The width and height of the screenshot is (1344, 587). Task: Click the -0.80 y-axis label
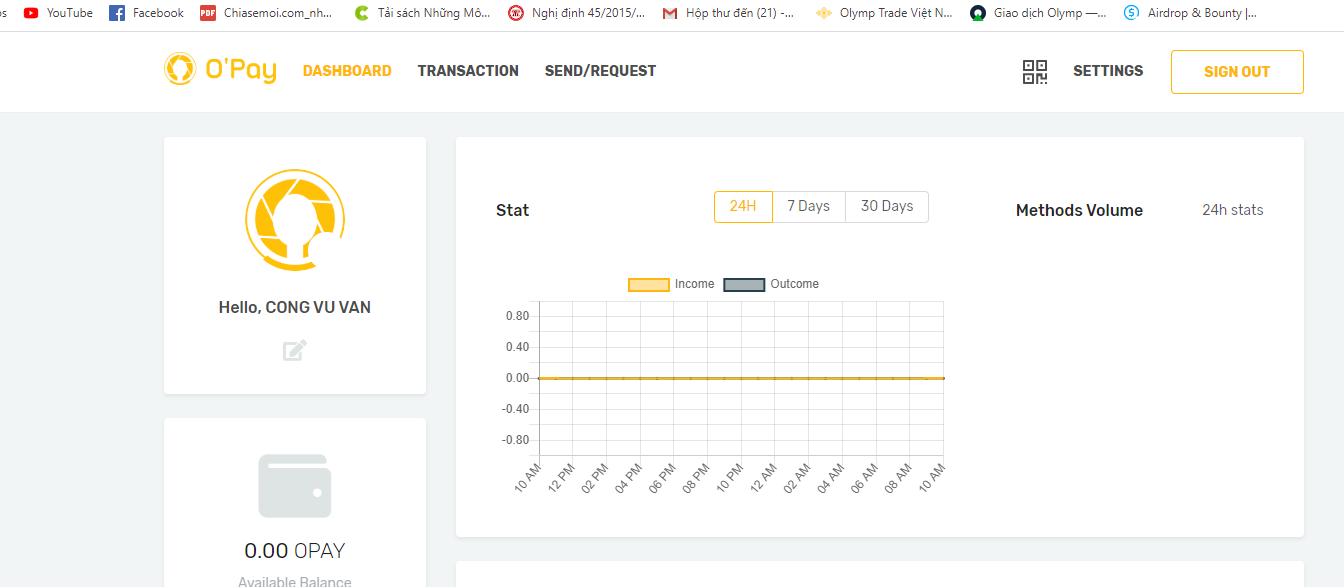tap(515, 440)
